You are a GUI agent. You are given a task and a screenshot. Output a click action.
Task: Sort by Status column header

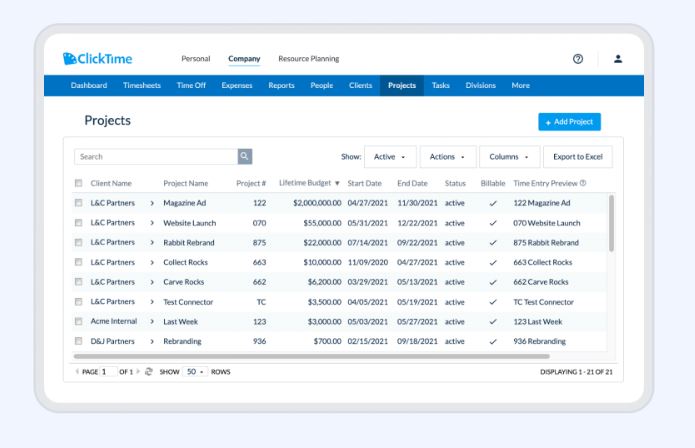(x=455, y=183)
